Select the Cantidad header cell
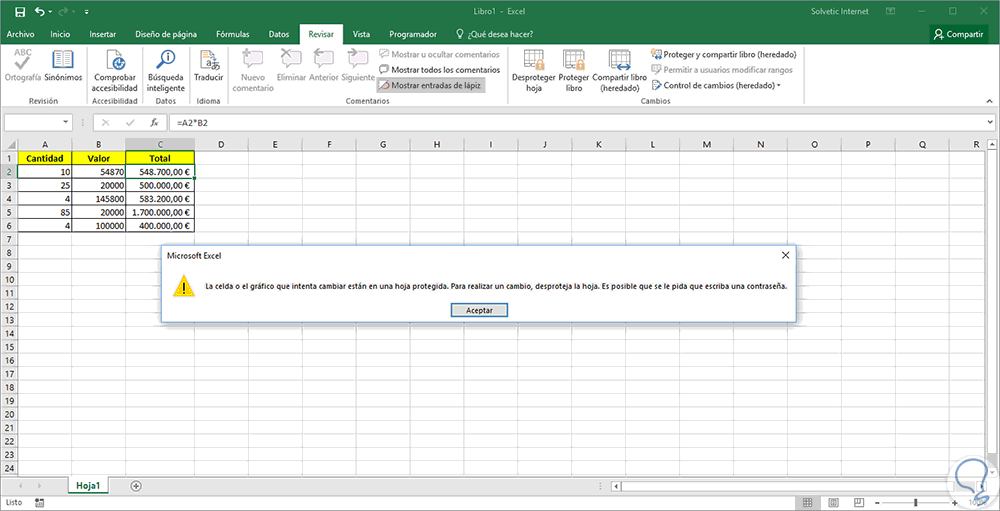This screenshot has height=511, width=1000. pos(45,158)
